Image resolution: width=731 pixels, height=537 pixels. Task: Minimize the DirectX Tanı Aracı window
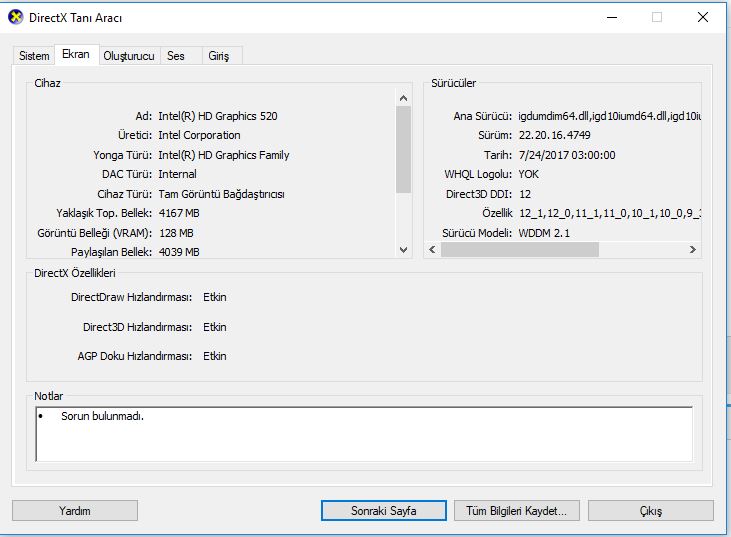pos(612,18)
